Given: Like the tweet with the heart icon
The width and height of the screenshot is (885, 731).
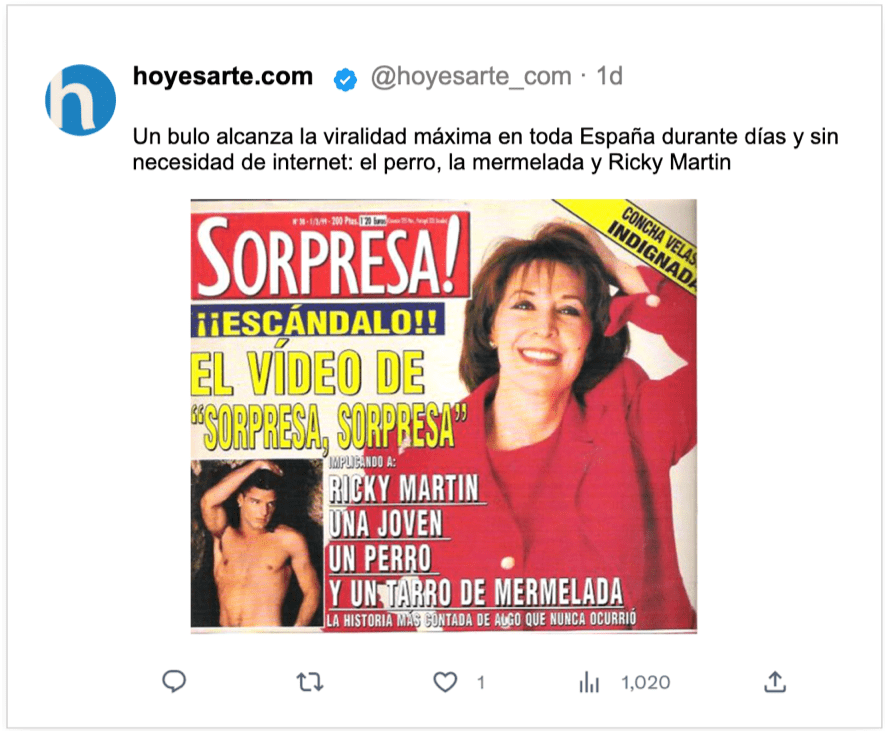Looking at the screenshot, I should tap(445, 682).
